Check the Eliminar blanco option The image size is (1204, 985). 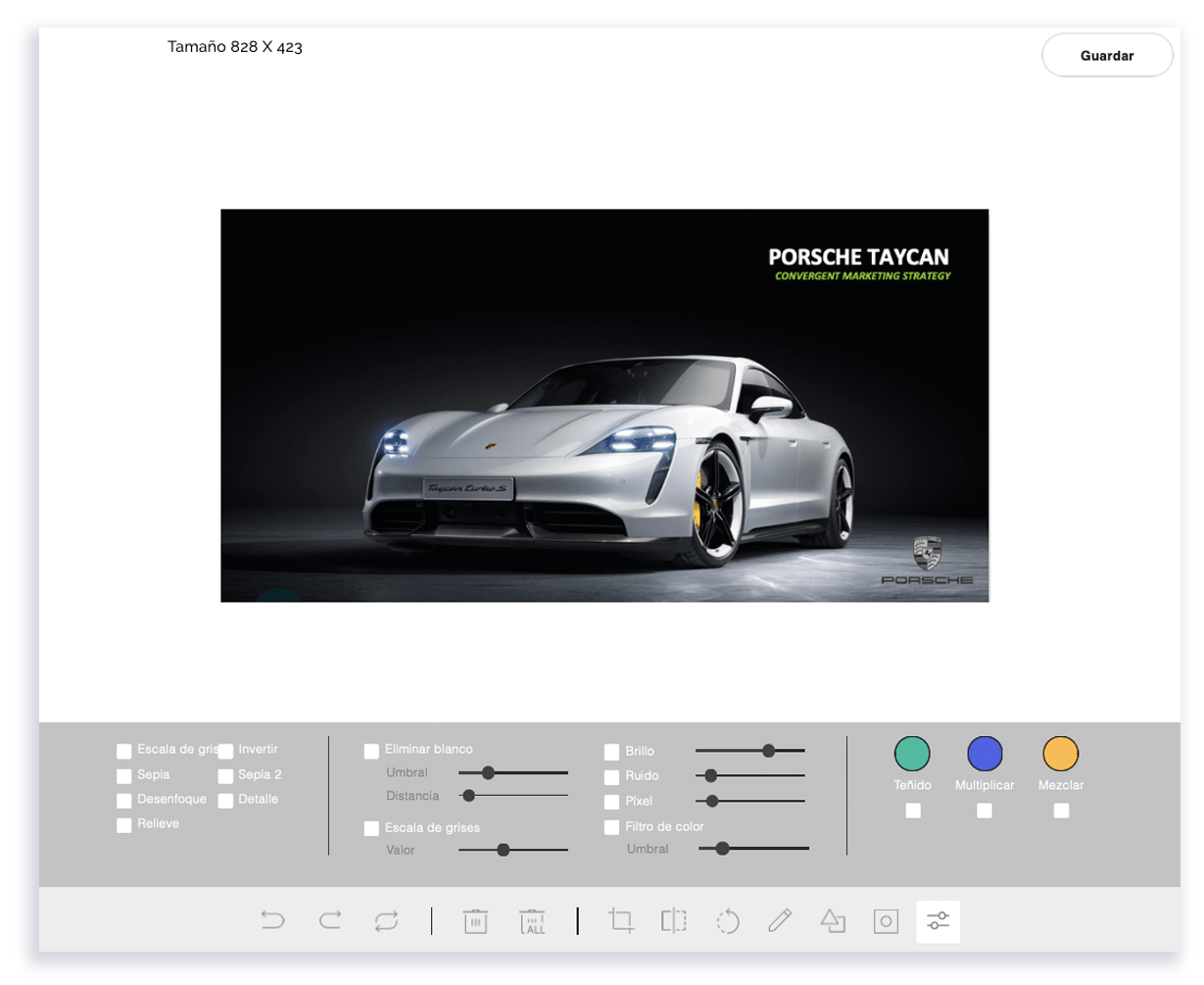pos(371,751)
